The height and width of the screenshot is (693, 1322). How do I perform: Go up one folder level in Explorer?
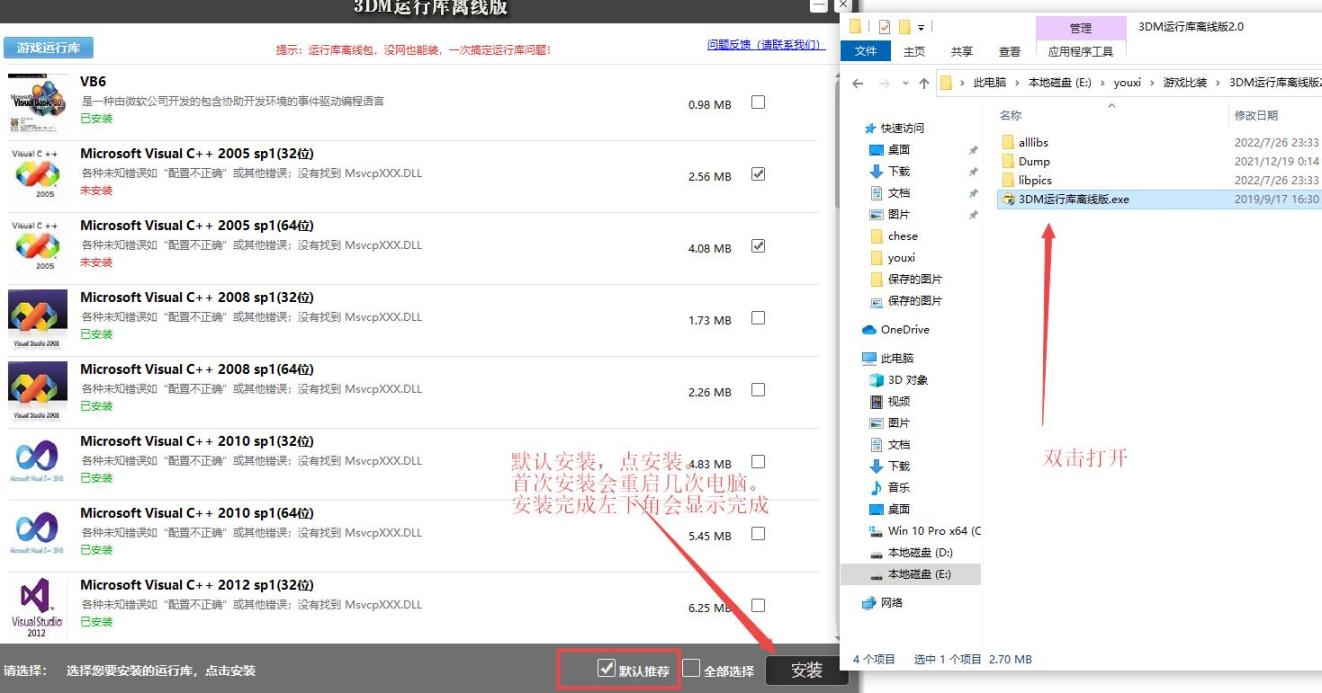[923, 83]
